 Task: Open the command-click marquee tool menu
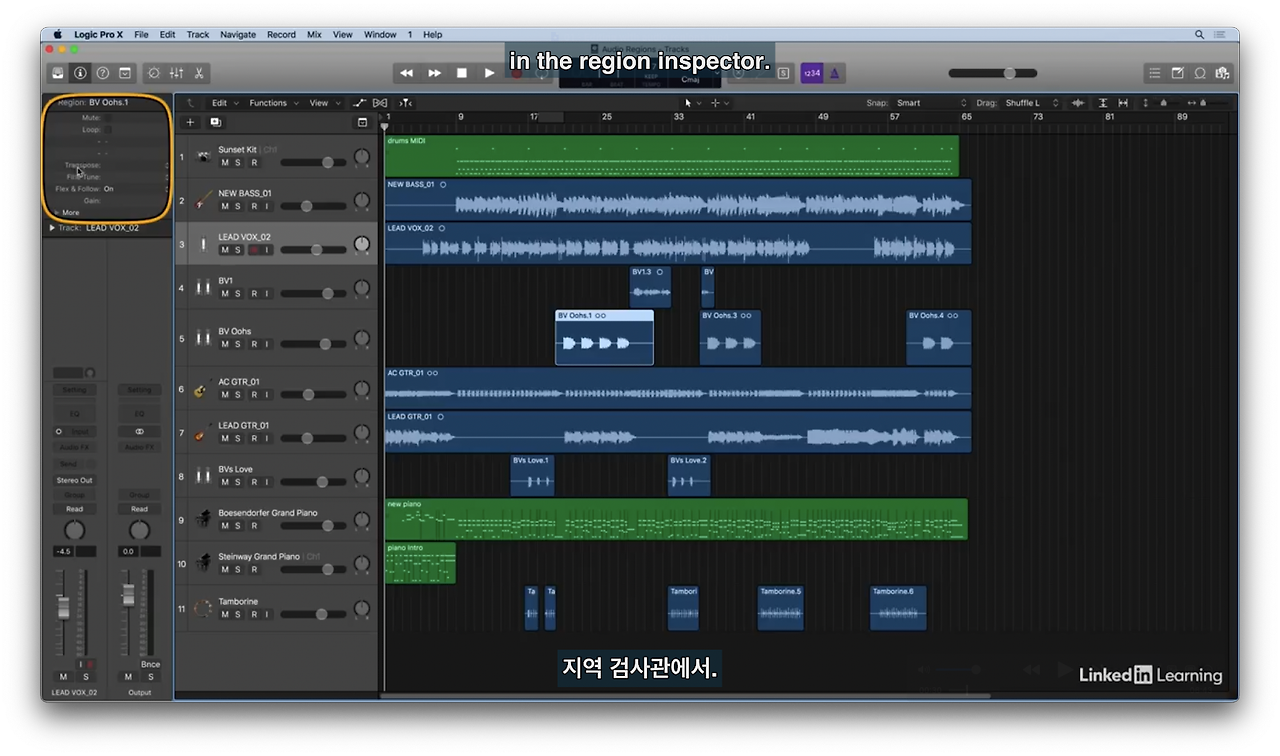[x=719, y=103]
